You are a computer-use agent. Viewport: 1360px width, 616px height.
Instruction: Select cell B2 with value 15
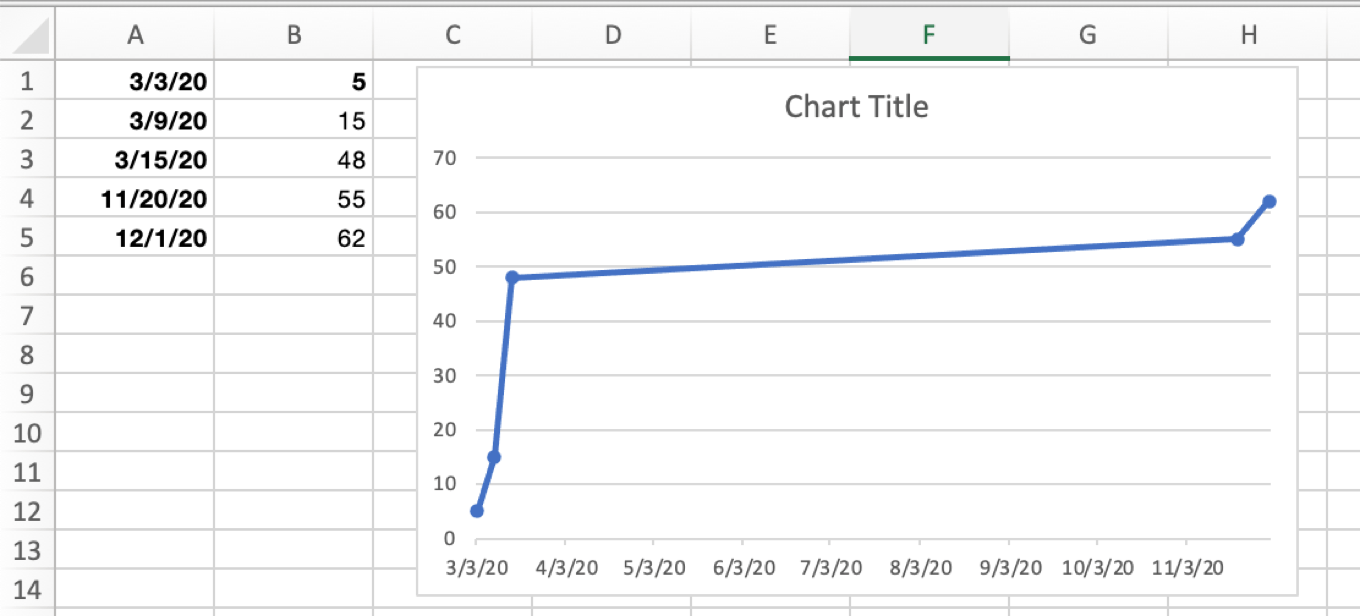coord(293,120)
